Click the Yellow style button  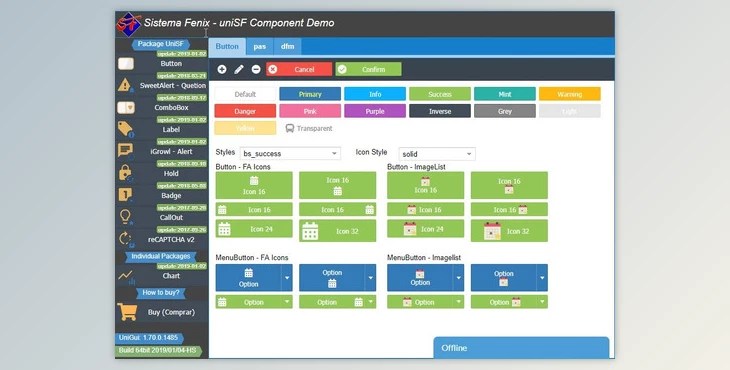click(x=245, y=128)
